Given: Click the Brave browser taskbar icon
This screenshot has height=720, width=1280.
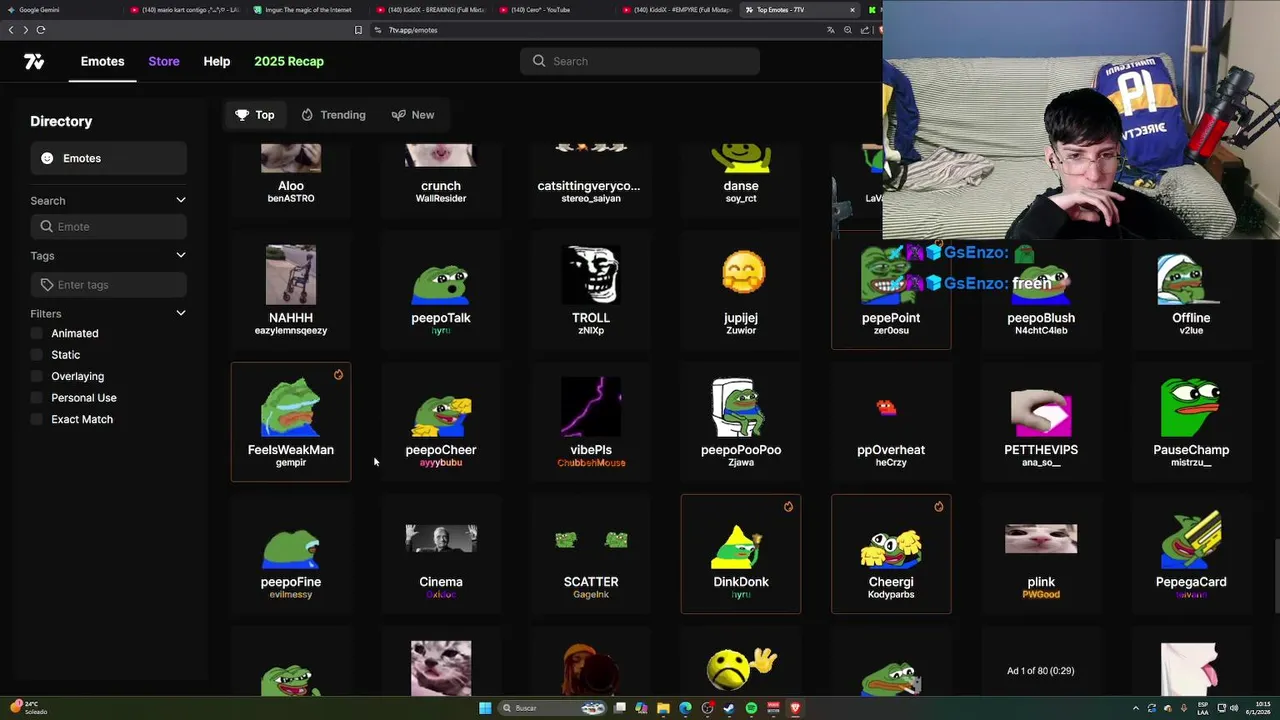Looking at the screenshot, I should pyautogui.click(x=795, y=708).
